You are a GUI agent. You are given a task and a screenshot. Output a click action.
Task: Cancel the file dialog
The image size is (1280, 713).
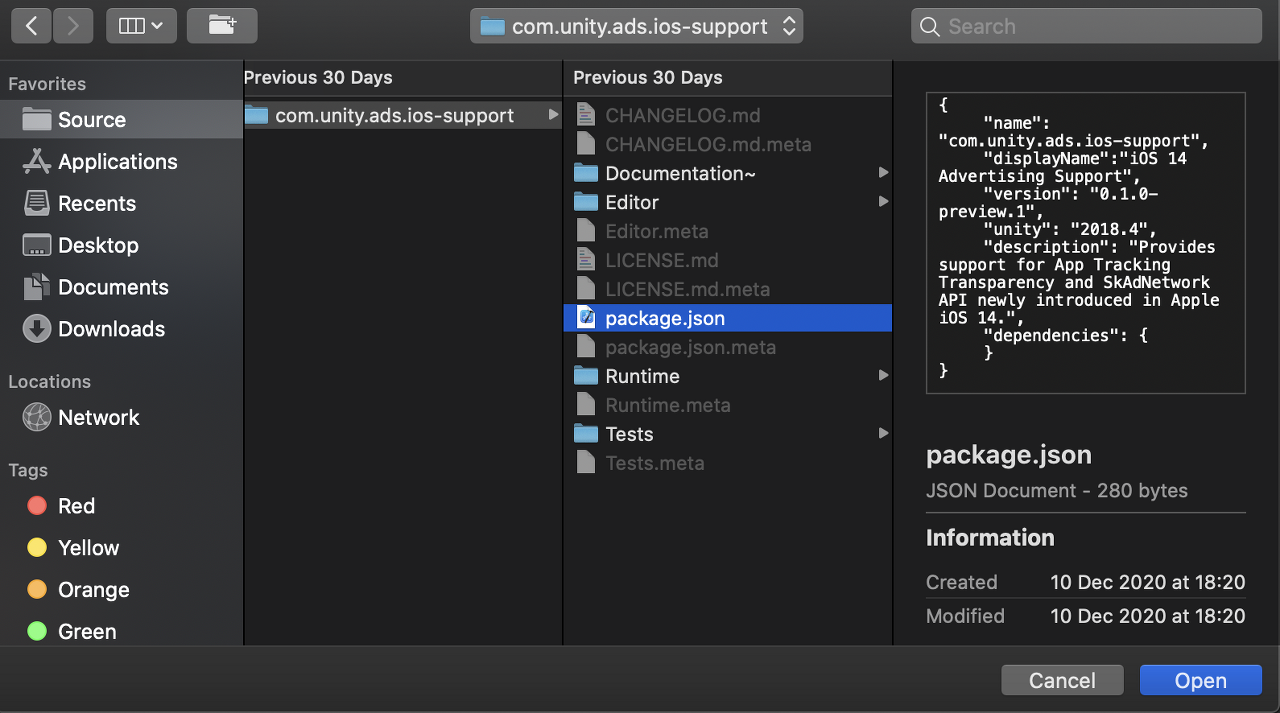[1062, 681]
